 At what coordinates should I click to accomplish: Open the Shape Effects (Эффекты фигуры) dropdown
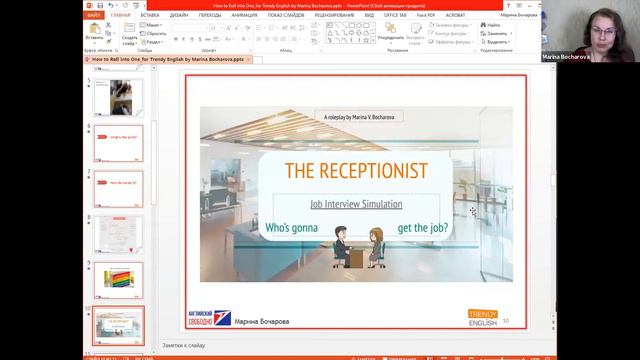[x=451, y=42]
